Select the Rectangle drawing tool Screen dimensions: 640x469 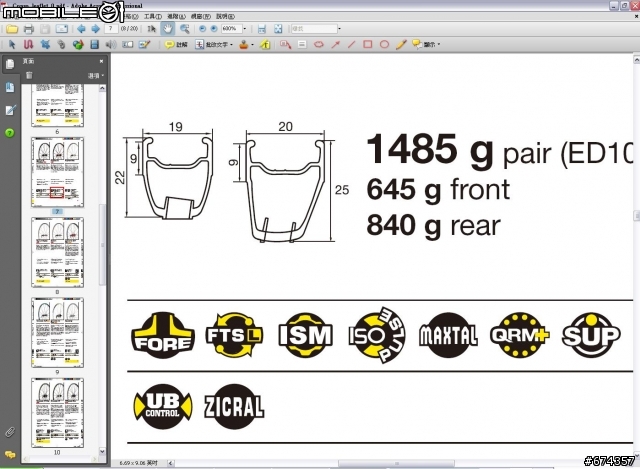[368, 44]
